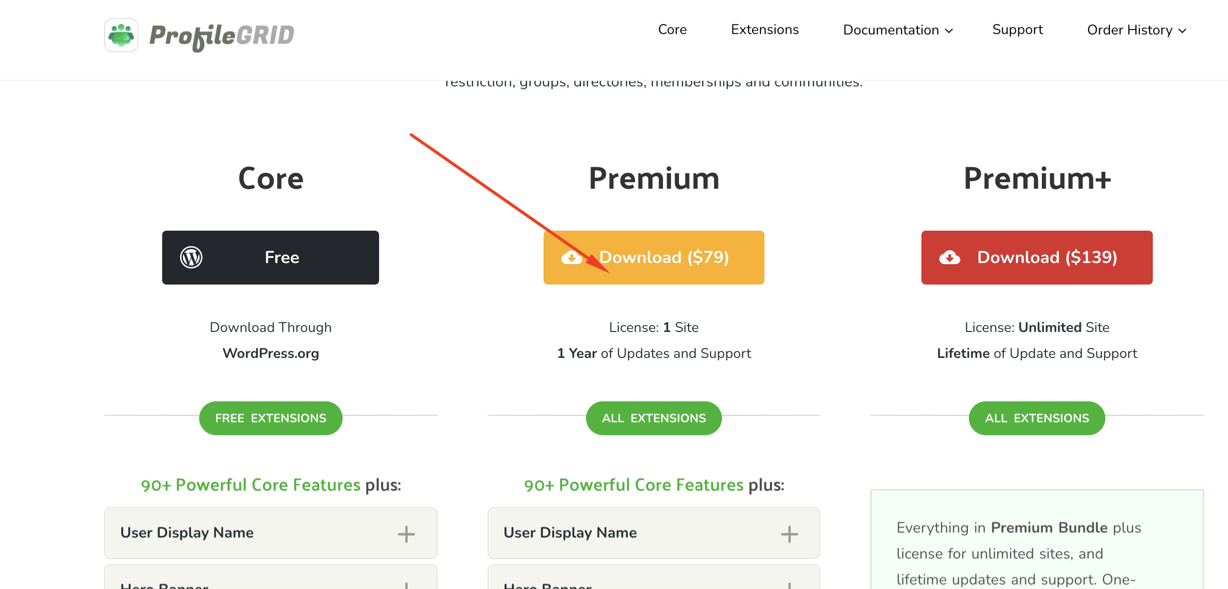Open the Documentation dropdown menu
The height and width of the screenshot is (589, 1228).
click(897, 30)
